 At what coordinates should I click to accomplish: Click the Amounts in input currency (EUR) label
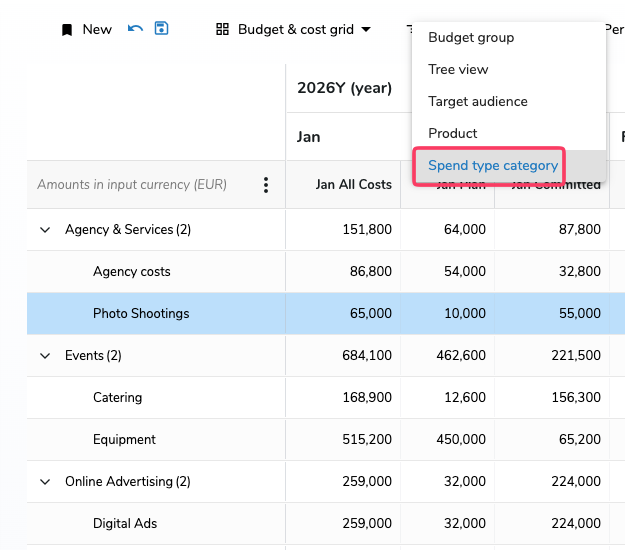(132, 185)
